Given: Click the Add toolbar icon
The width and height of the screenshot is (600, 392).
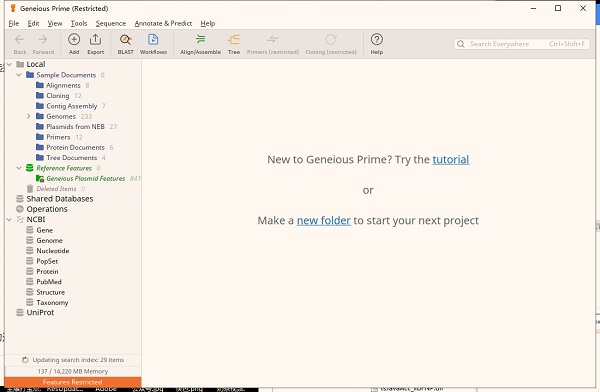Looking at the screenshot, I should [74, 44].
